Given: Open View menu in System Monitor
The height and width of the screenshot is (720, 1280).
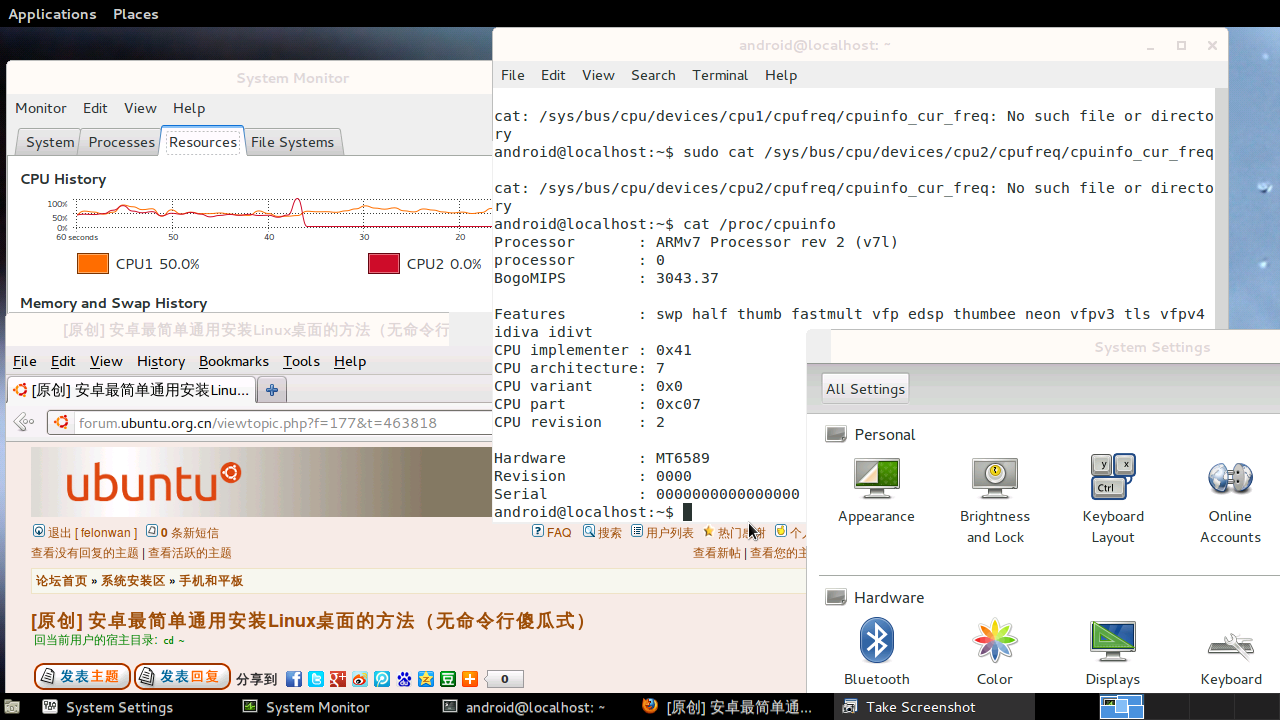Looking at the screenshot, I should coord(140,108).
